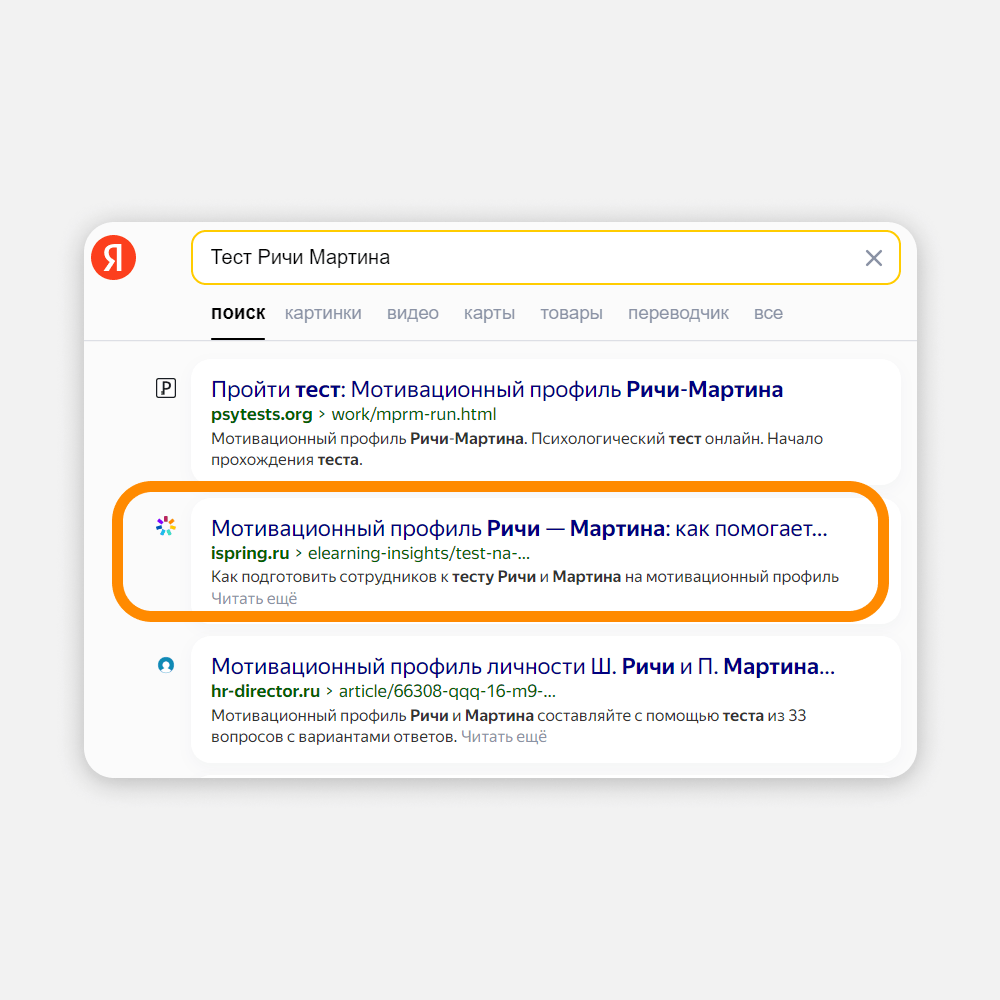Go to the 'карты' tab
Screen dimensions: 1000x1000
pyautogui.click(x=489, y=313)
